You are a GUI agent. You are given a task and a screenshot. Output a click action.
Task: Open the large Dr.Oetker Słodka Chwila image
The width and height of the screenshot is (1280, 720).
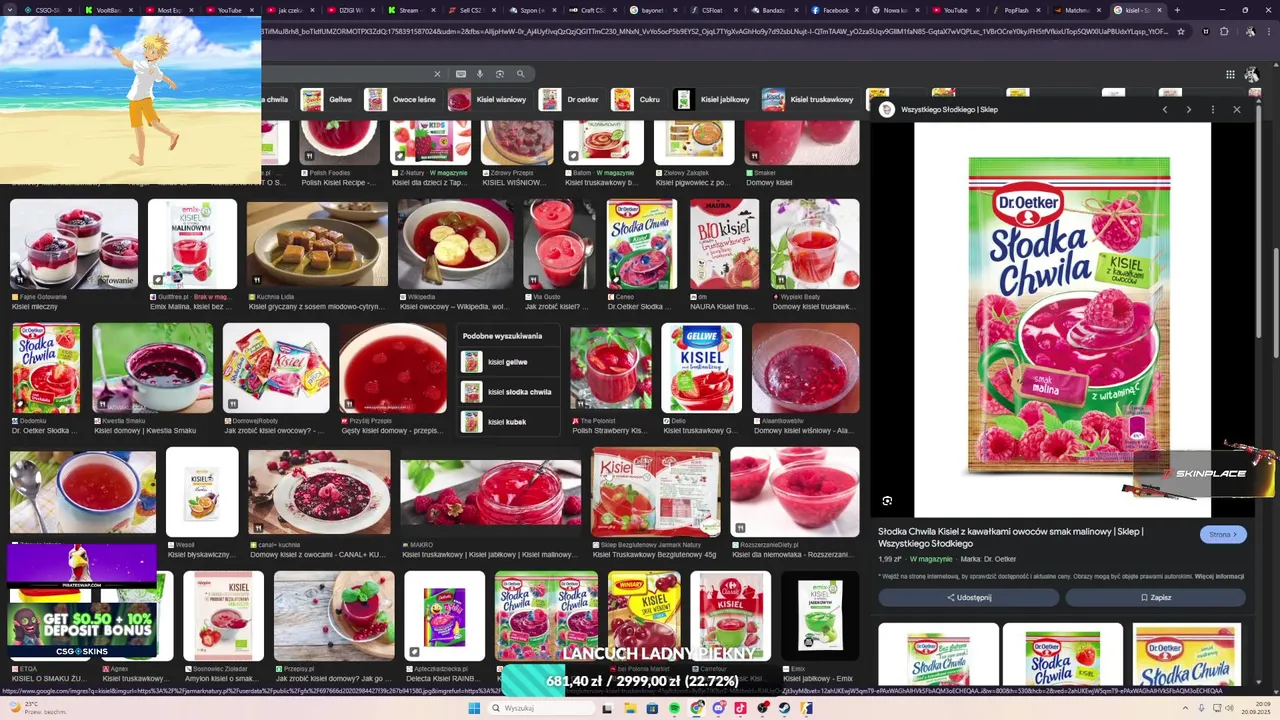tap(1062, 320)
